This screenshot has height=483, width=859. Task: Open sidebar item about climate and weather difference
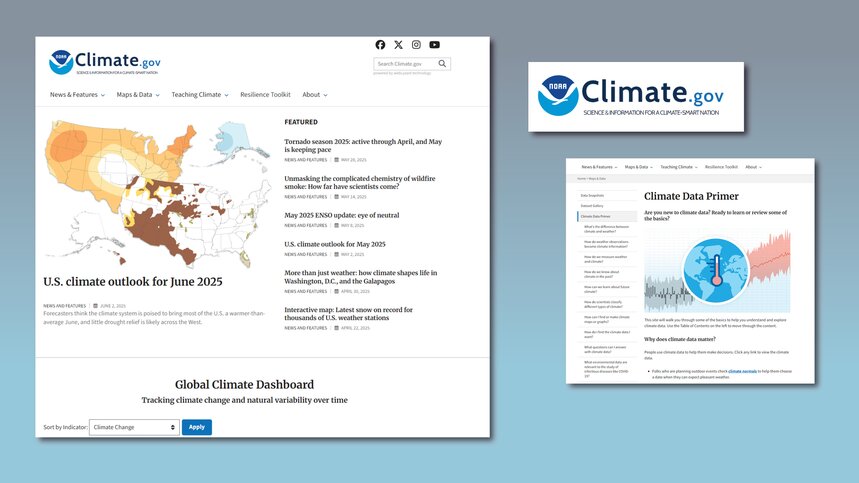[x=606, y=229]
